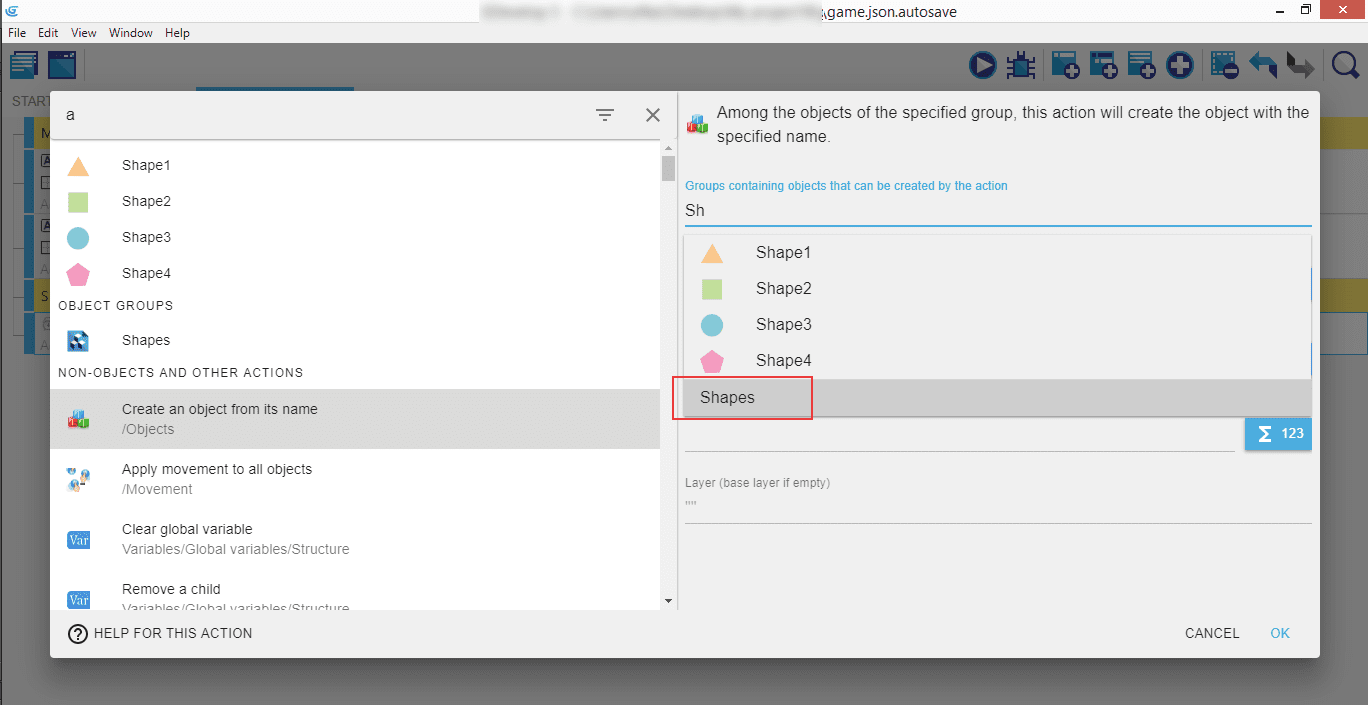Open expression editor Σ 123 button
This screenshot has width=1368, height=705.
click(1278, 434)
